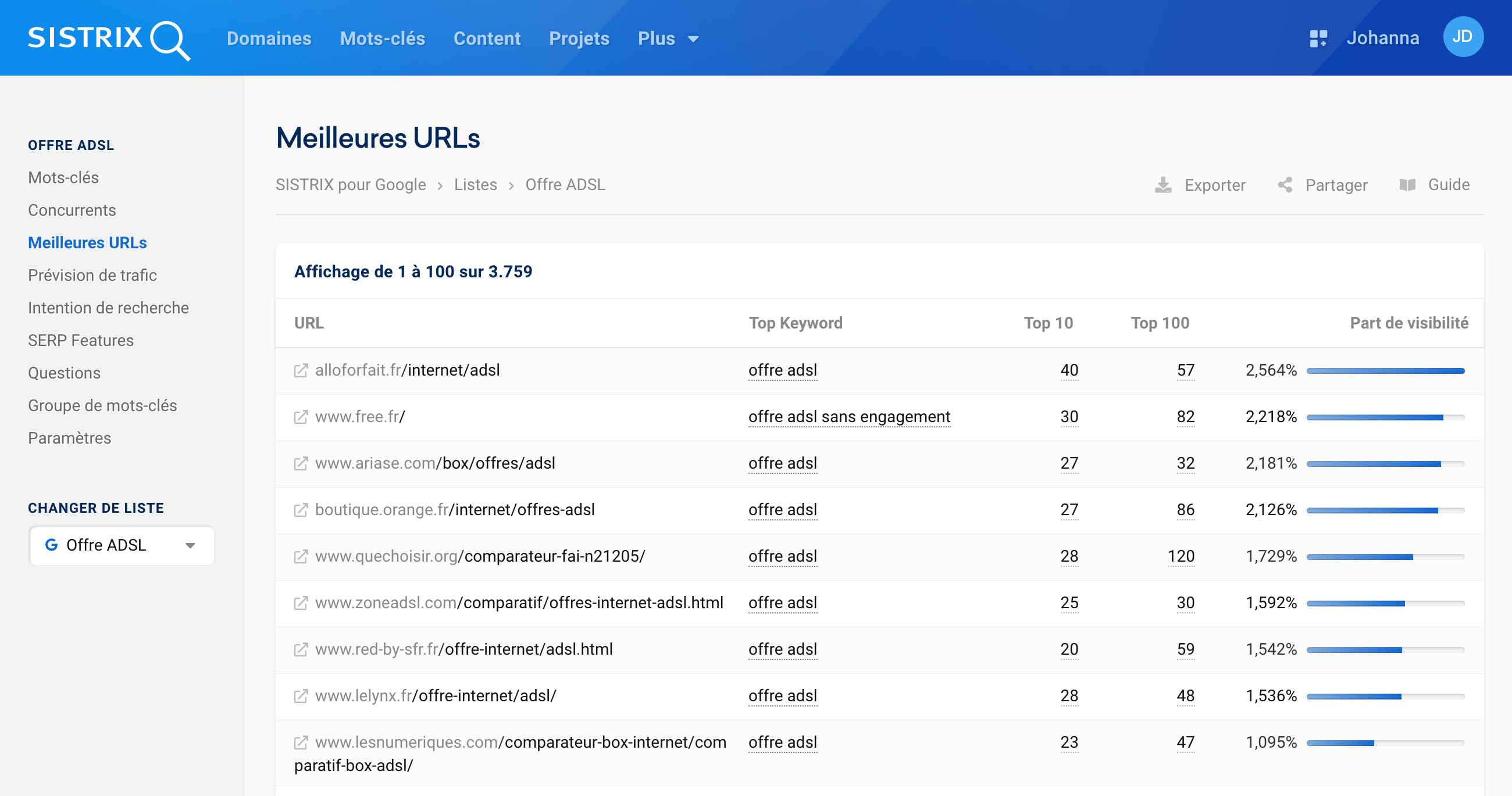1512x796 pixels.
Task: Open external link icon for www.quechoisir.org
Action: 301,556
